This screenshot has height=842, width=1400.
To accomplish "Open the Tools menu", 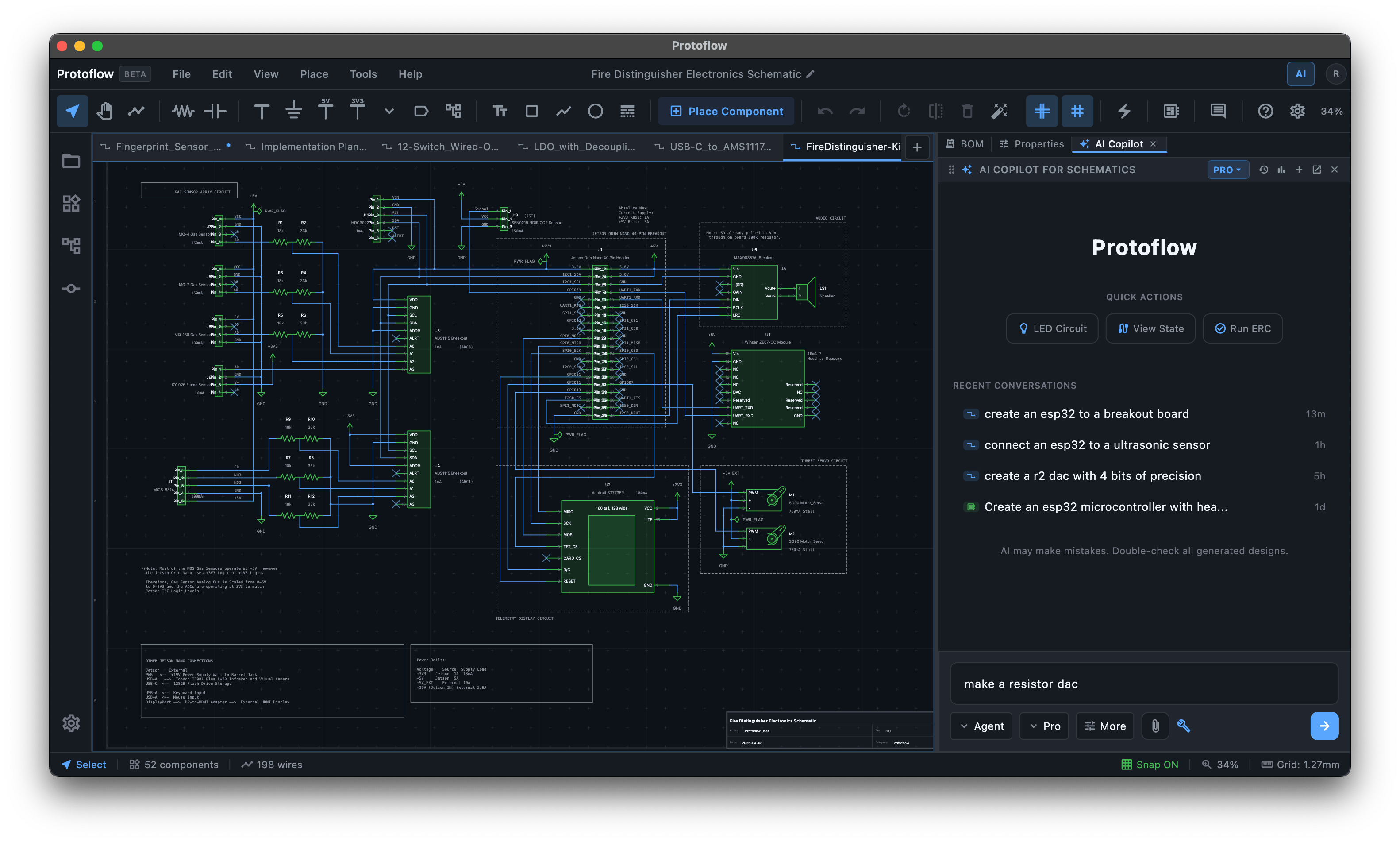I will pyautogui.click(x=363, y=74).
